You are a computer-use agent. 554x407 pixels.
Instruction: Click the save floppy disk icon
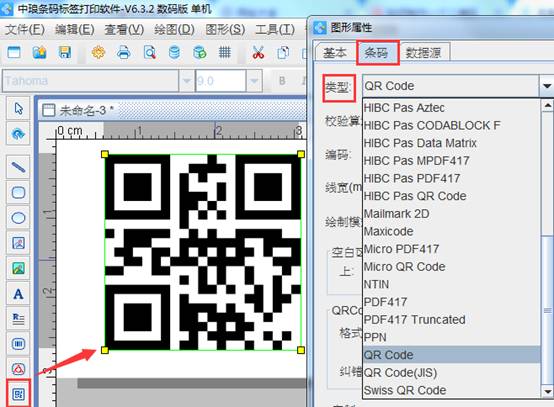(65, 53)
